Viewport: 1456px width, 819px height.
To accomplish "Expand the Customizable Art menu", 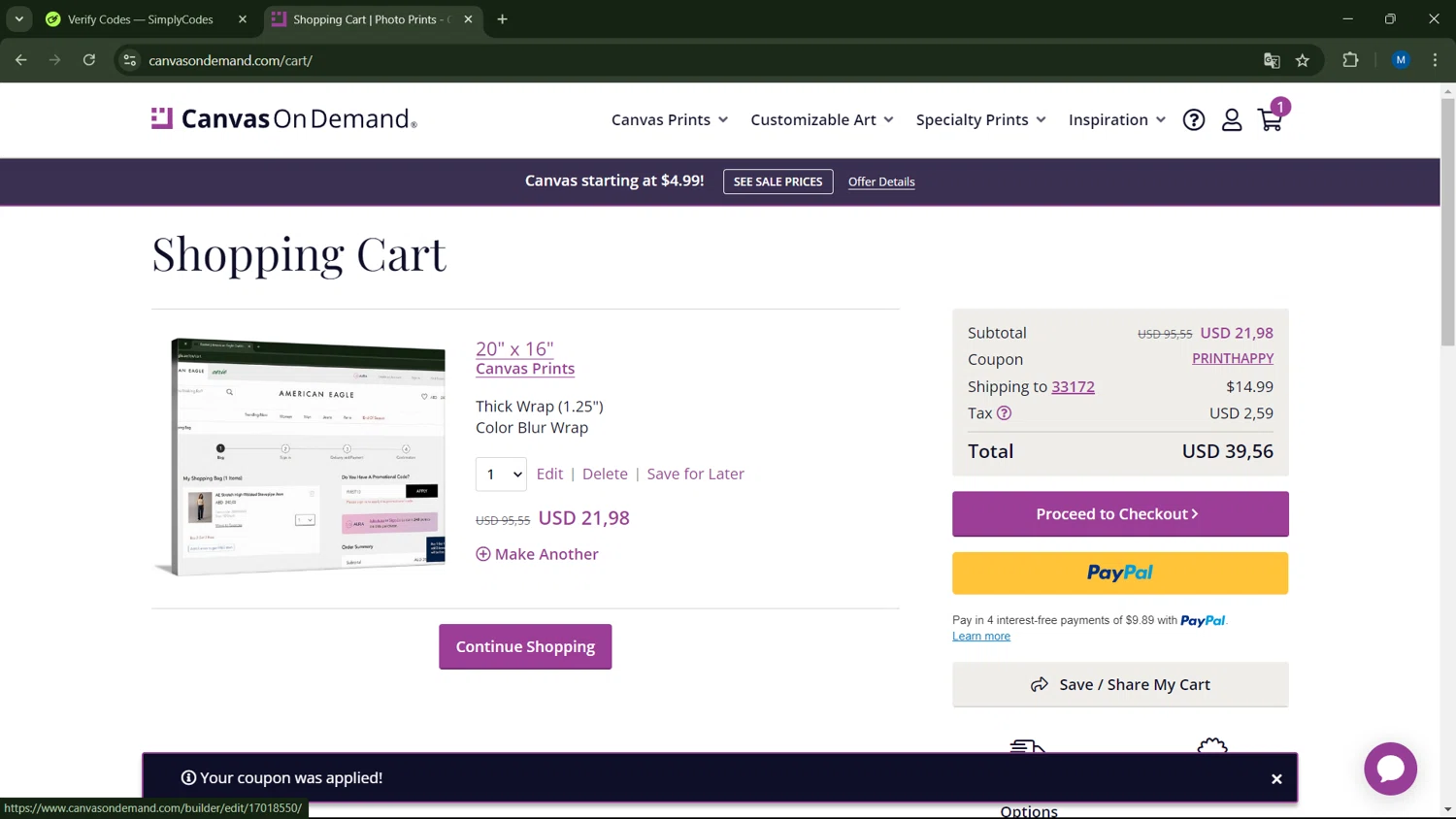I will [x=821, y=119].
